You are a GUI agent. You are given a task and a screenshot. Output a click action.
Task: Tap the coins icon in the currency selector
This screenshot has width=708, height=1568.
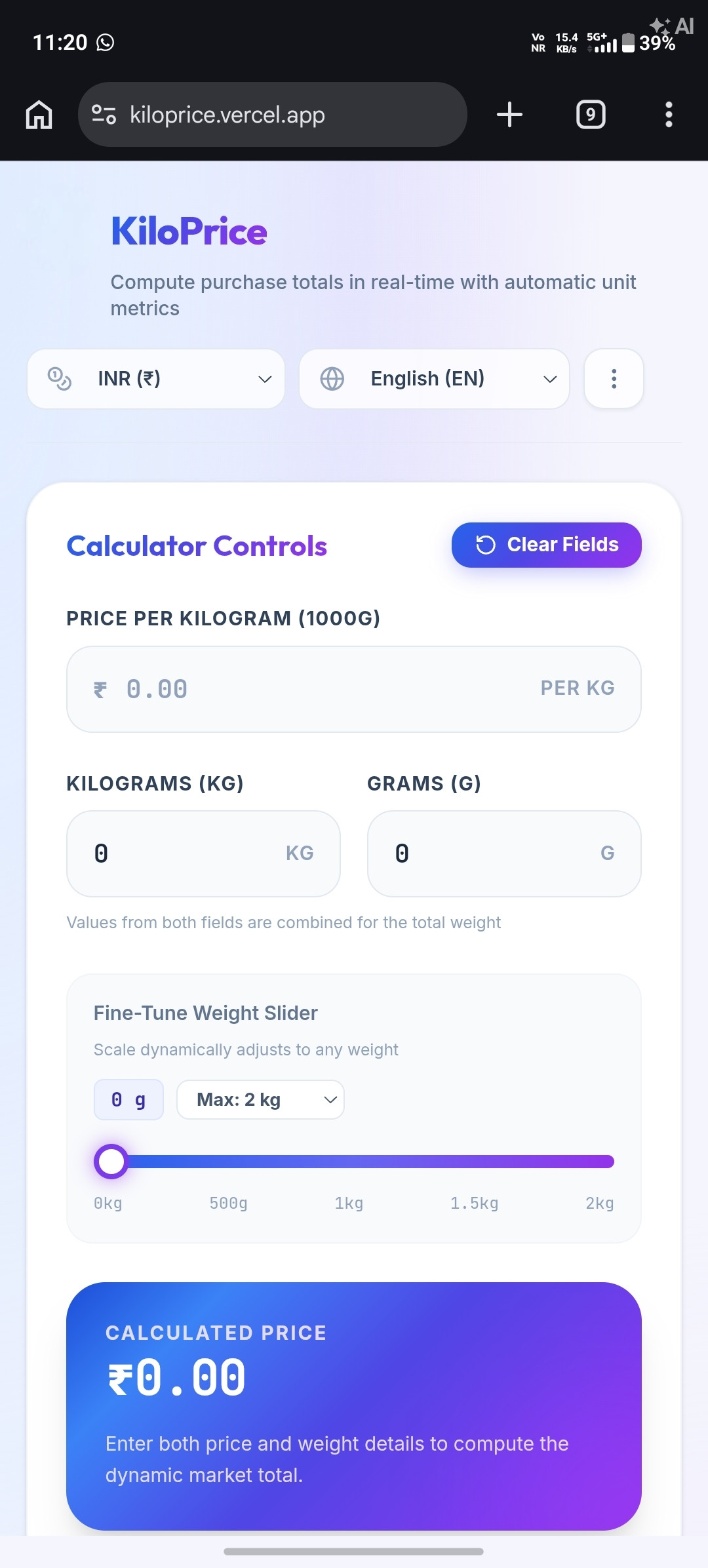point(60,379)
